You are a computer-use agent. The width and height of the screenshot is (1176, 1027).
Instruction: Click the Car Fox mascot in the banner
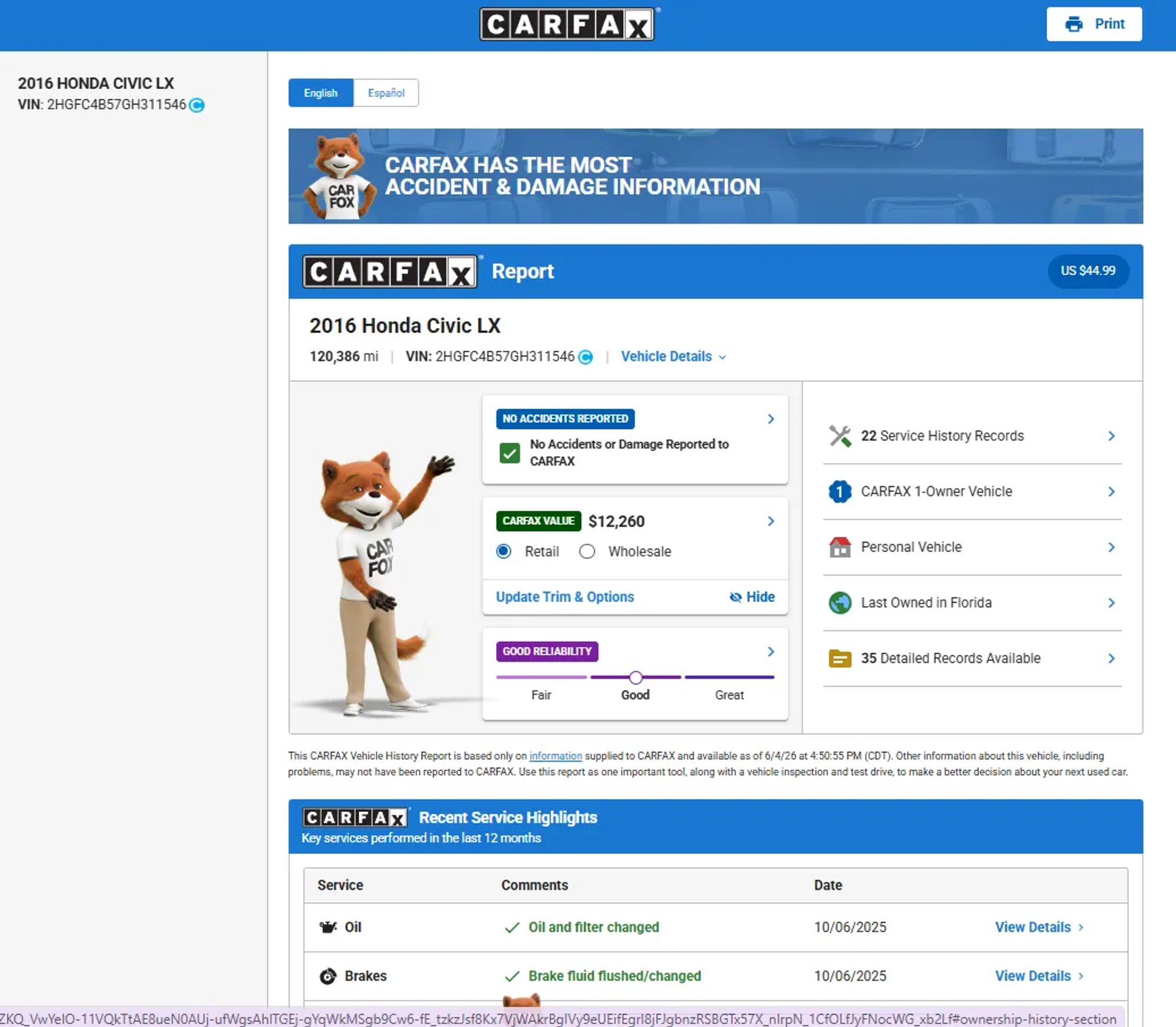340,176
